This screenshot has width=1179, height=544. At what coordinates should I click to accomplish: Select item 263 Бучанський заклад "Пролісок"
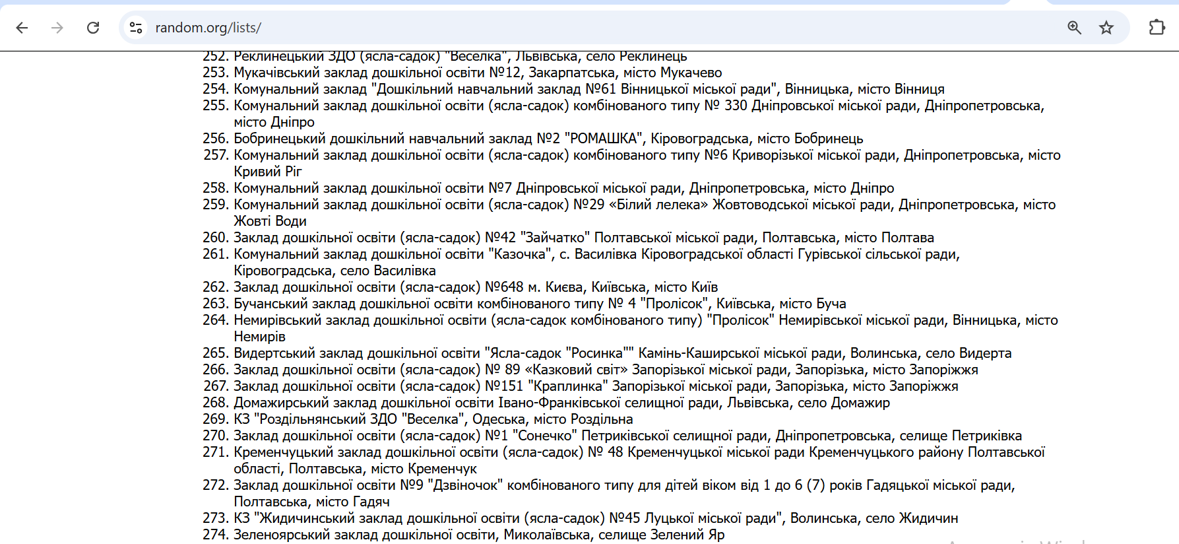540,304
